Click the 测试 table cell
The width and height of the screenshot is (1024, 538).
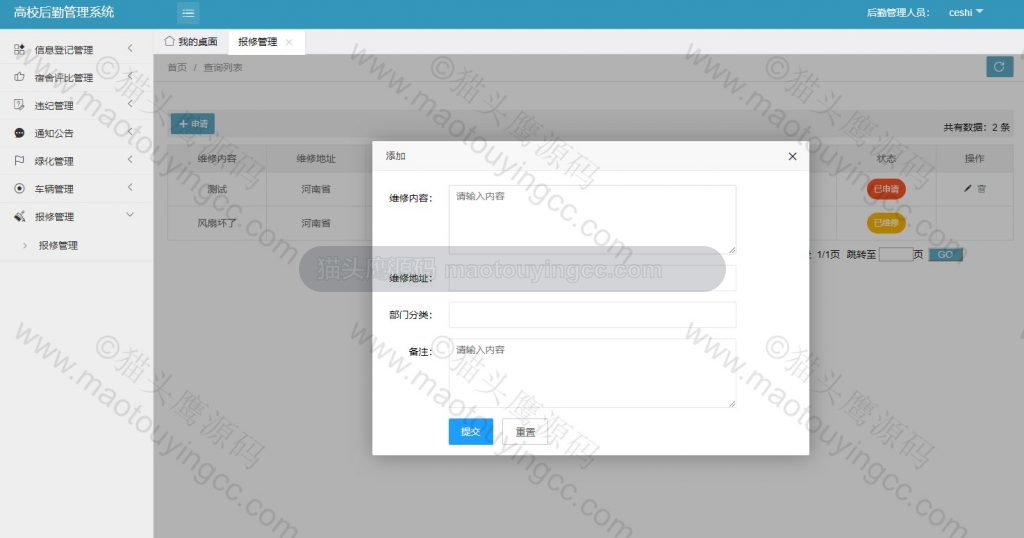pos(217,189)
